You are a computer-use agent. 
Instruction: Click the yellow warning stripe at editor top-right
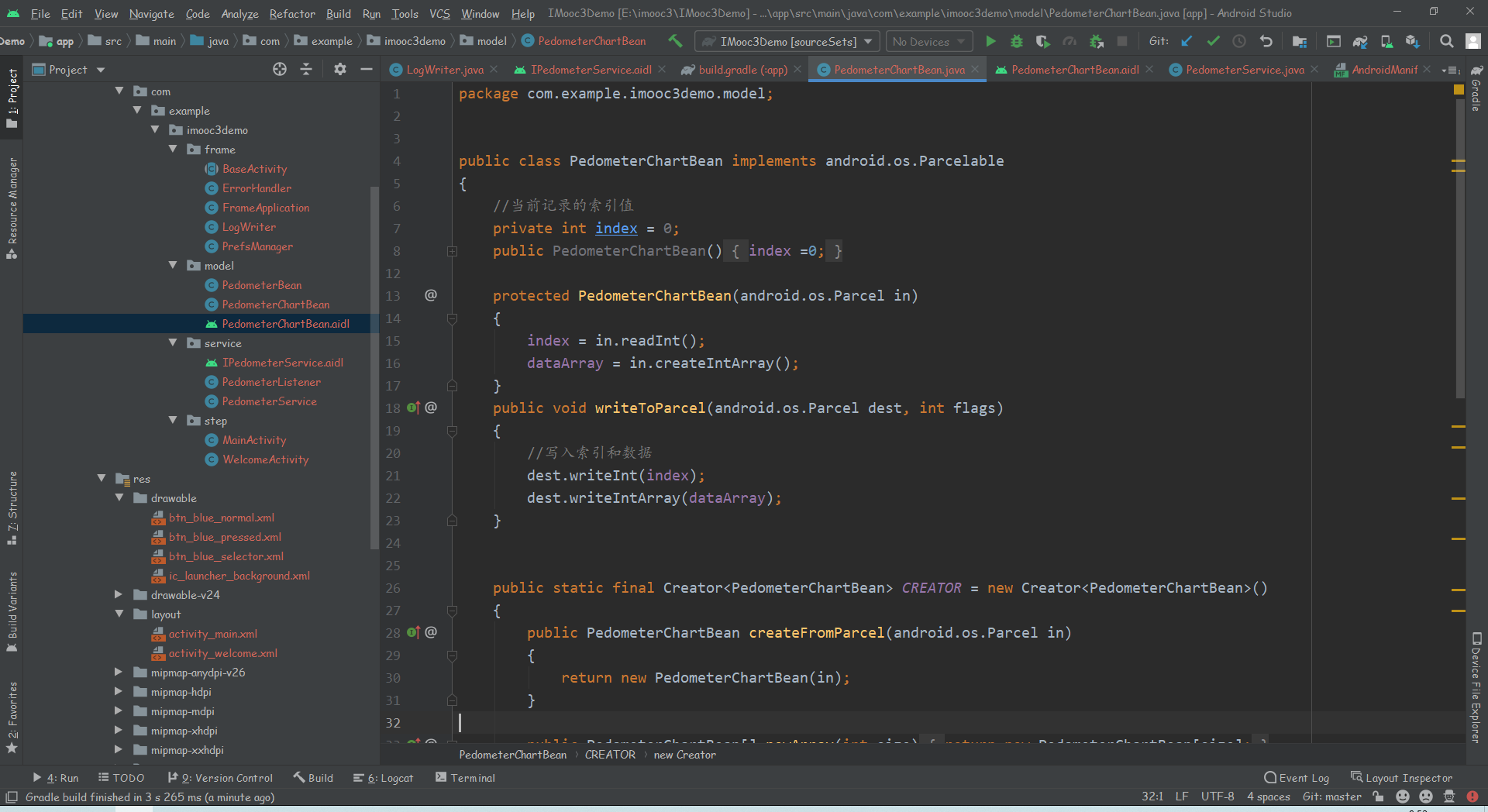[1459, 90]
